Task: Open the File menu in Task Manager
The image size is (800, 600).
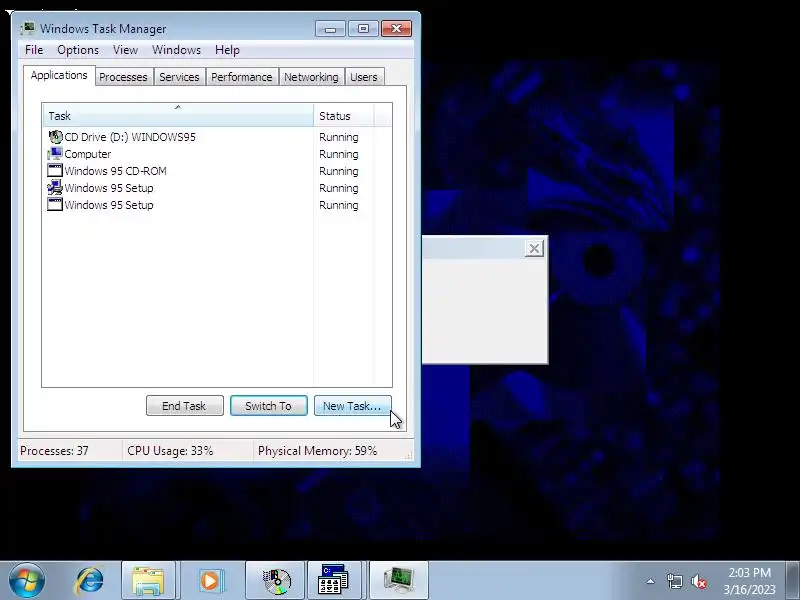Action: click(34, 50)
